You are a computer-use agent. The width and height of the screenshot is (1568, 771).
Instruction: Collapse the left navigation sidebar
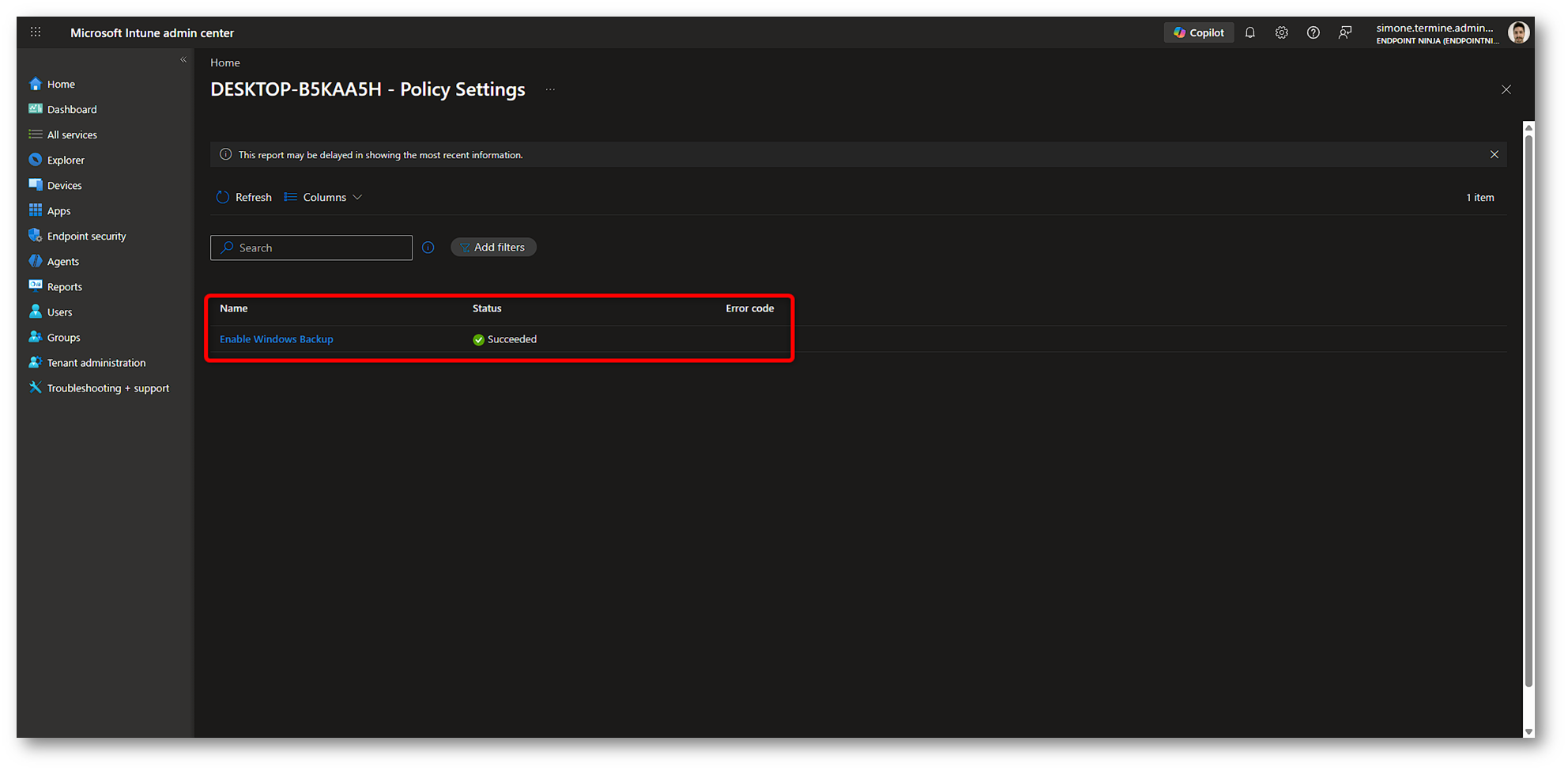click(183, 60)
